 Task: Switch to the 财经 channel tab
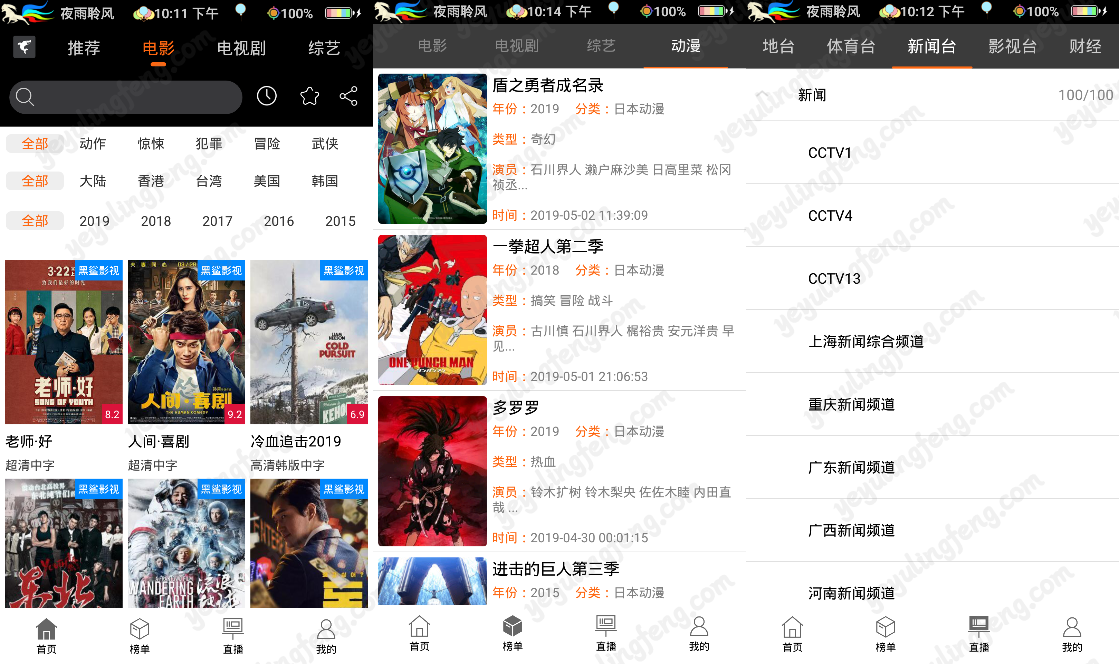click(1085, 46)
